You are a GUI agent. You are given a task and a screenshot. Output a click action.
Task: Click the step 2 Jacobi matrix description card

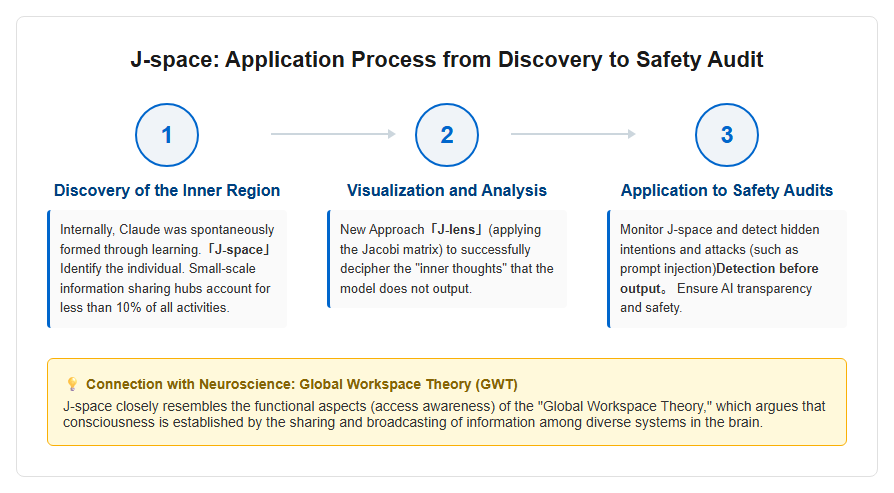click(446, 259)
